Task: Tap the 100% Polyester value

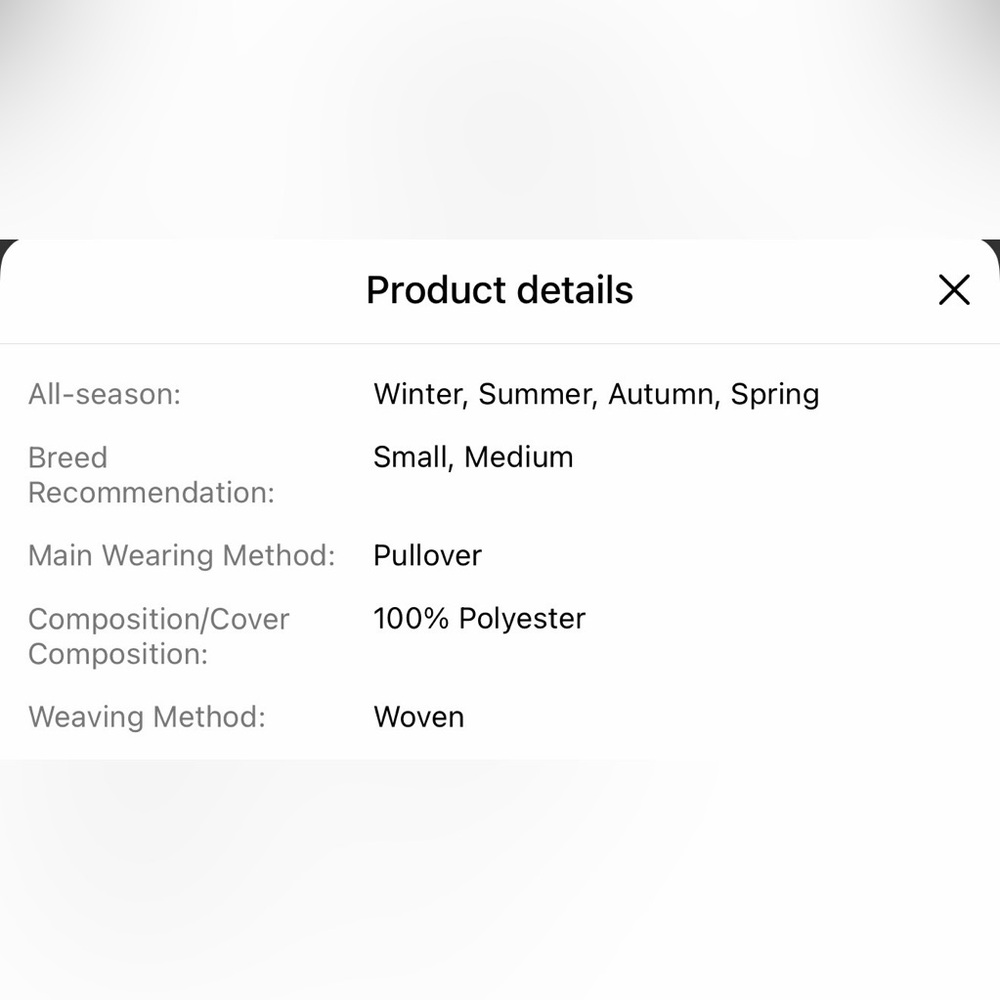Action: pyautogui.click(x=480, y=619)
